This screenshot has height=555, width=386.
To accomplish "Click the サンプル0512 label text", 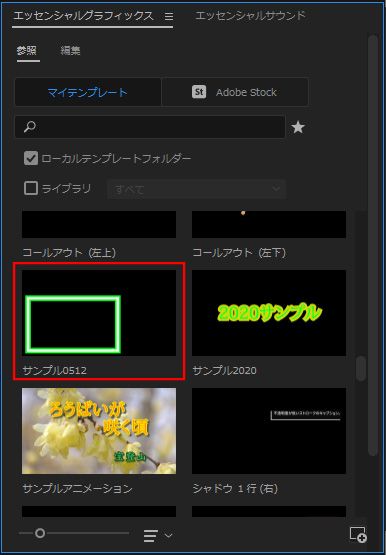I will click(54, 371).
